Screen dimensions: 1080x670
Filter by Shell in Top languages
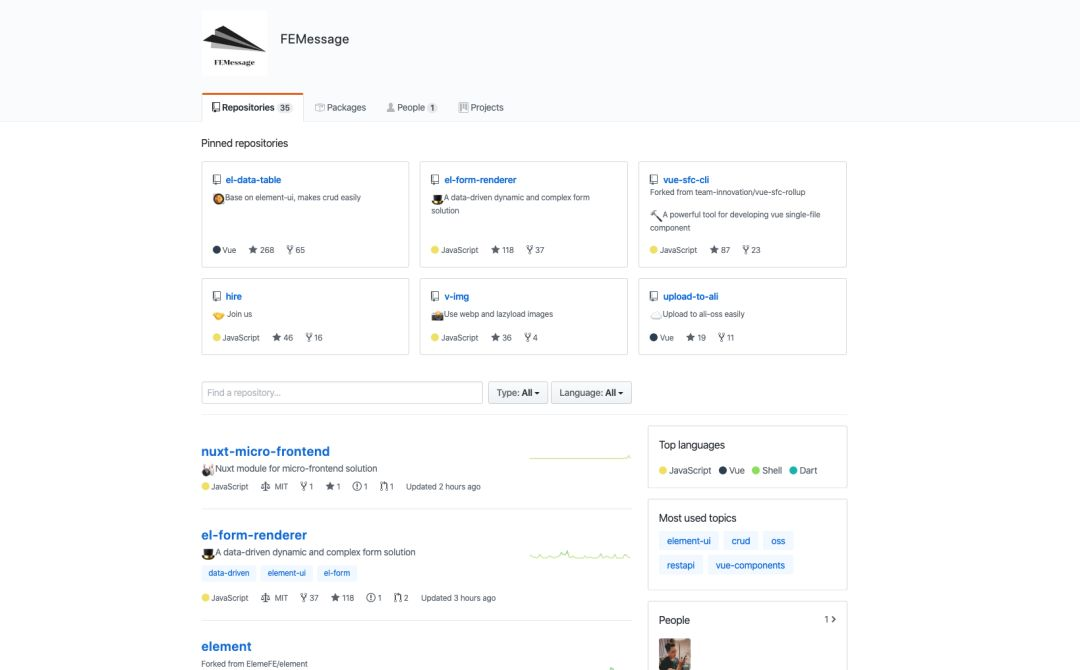pos(767,470)
